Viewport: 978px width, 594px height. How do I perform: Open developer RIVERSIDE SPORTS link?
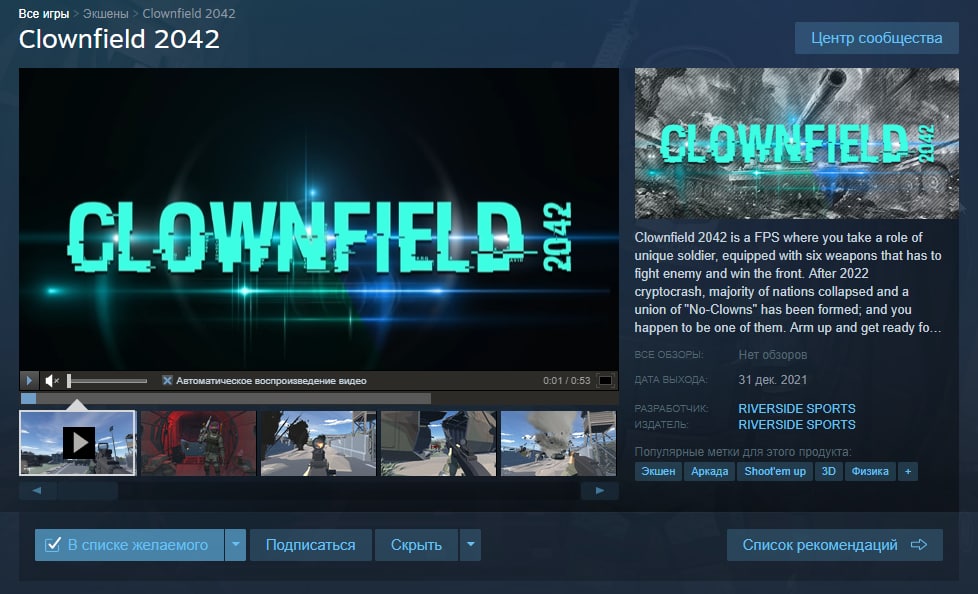(x=796, y=409)
